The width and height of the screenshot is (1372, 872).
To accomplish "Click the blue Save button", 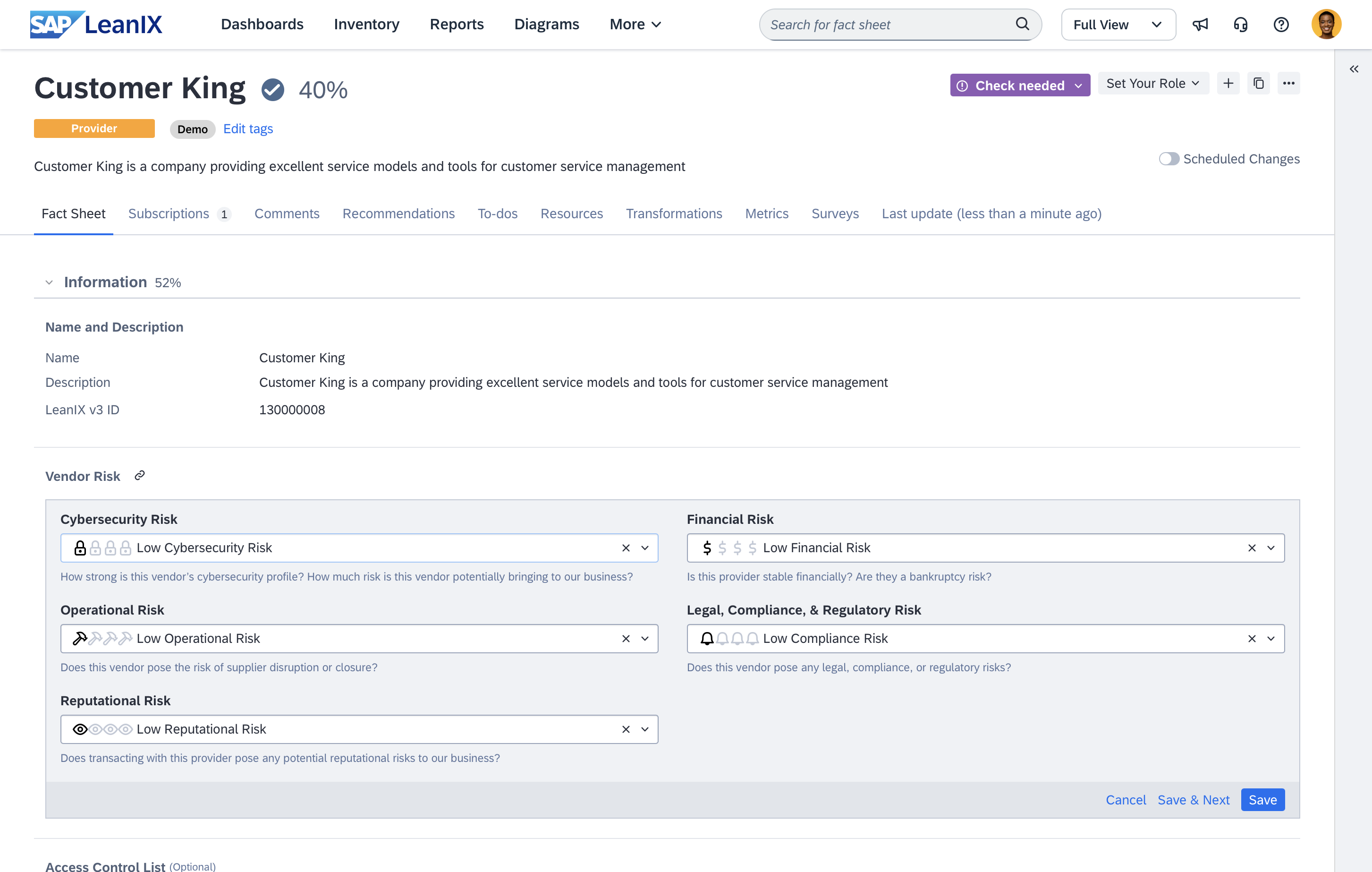I will point(1262,800).
